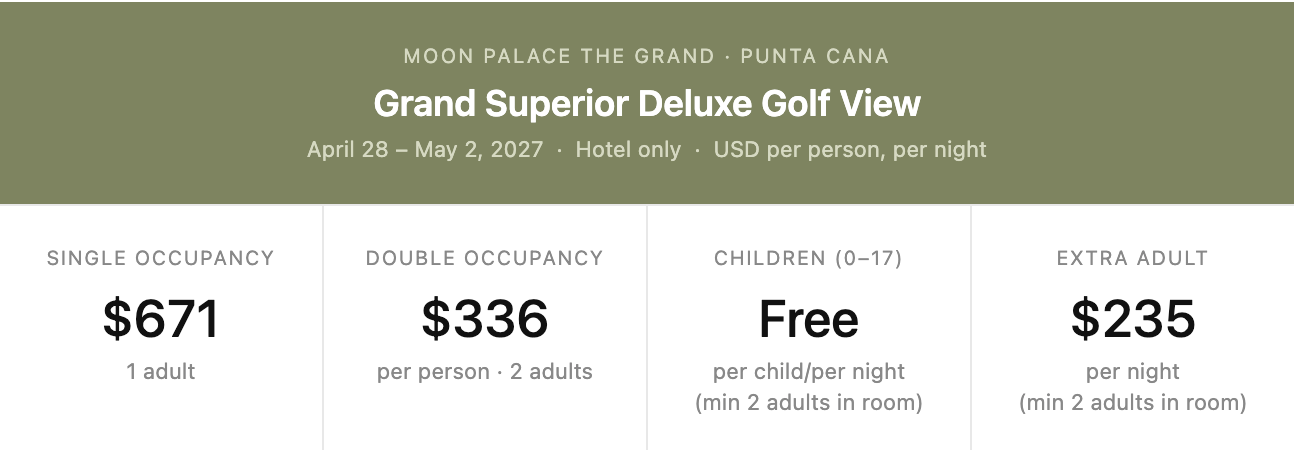Click per night caption under $235
Screen dimensions: 1294x450
1133,372
